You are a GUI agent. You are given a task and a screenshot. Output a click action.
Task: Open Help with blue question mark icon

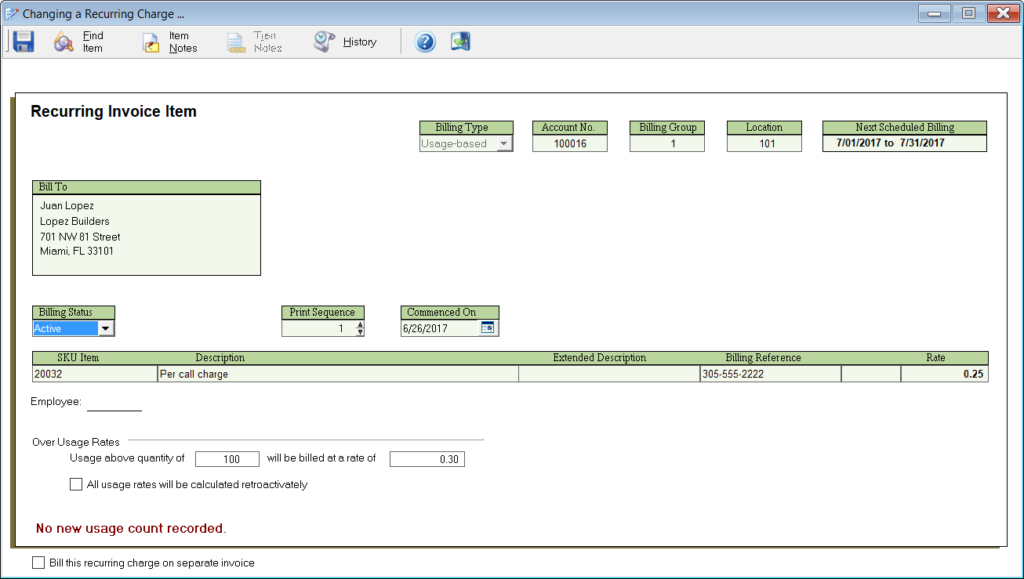[426, 42]
